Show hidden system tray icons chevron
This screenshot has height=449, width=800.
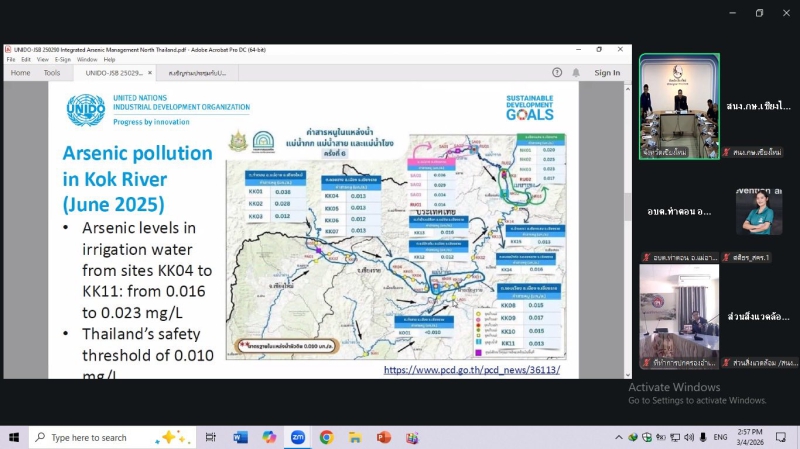619,438
